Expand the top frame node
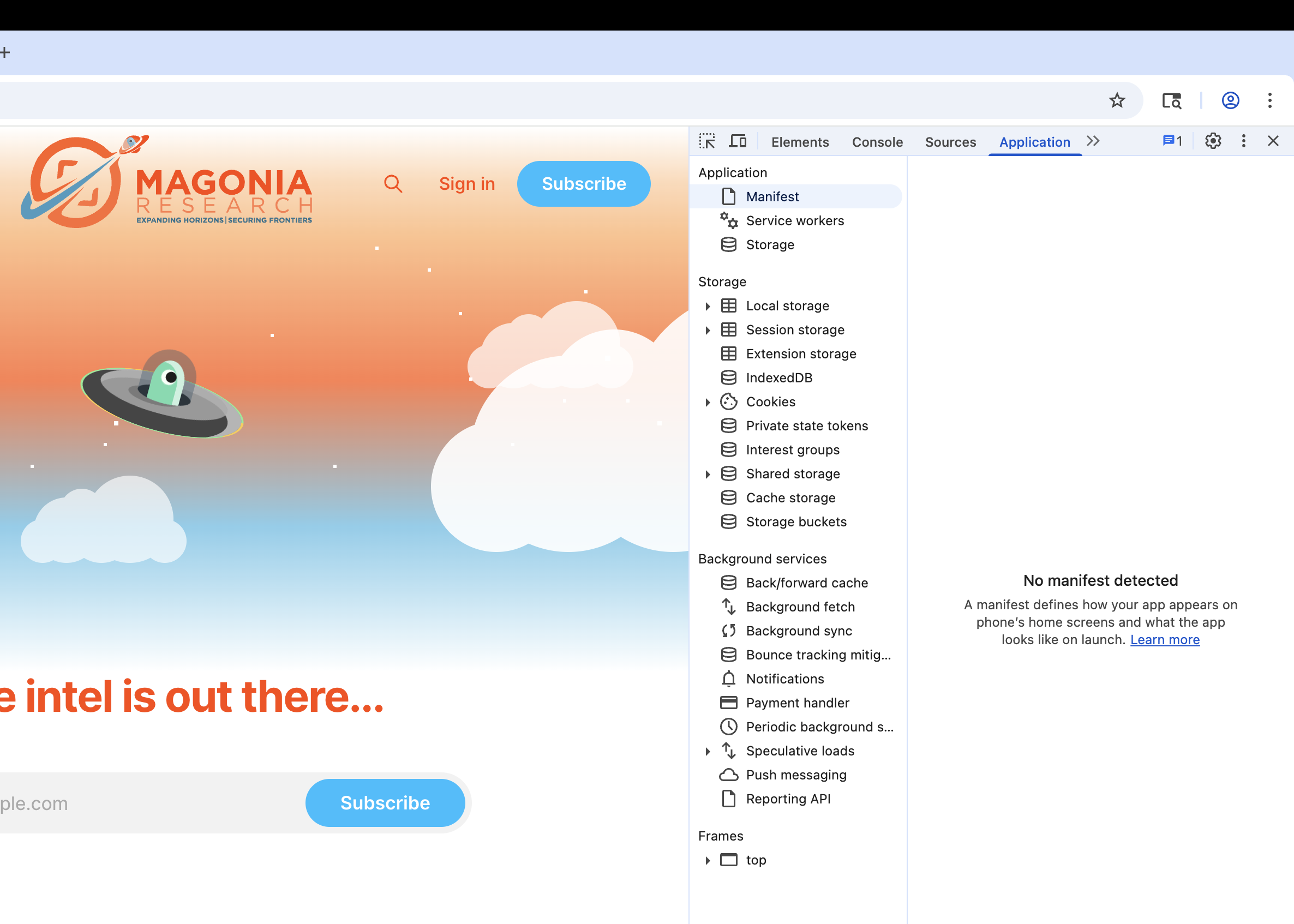The width and height of the screenshot is (1294, 924). (x=708, y=860)
